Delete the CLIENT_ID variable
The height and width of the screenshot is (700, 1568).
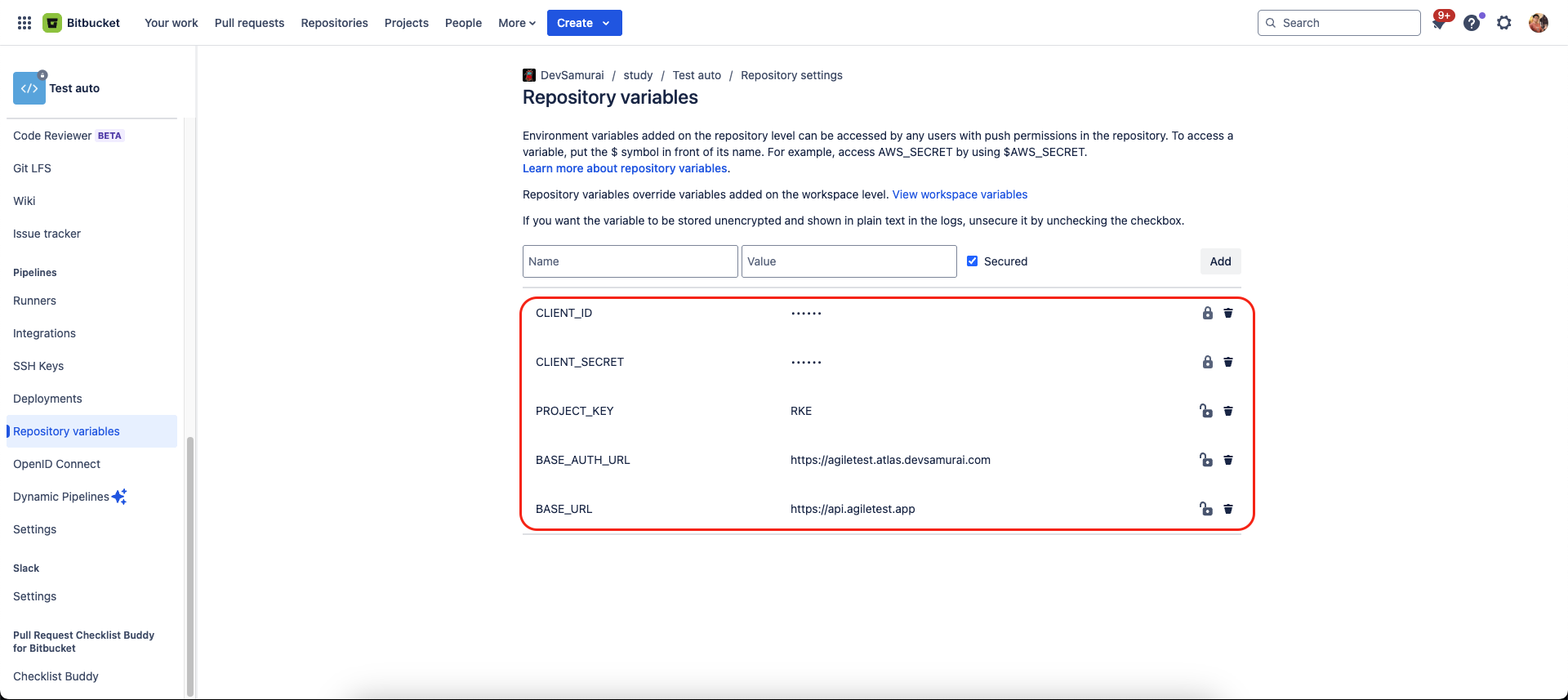[1228, 313]
